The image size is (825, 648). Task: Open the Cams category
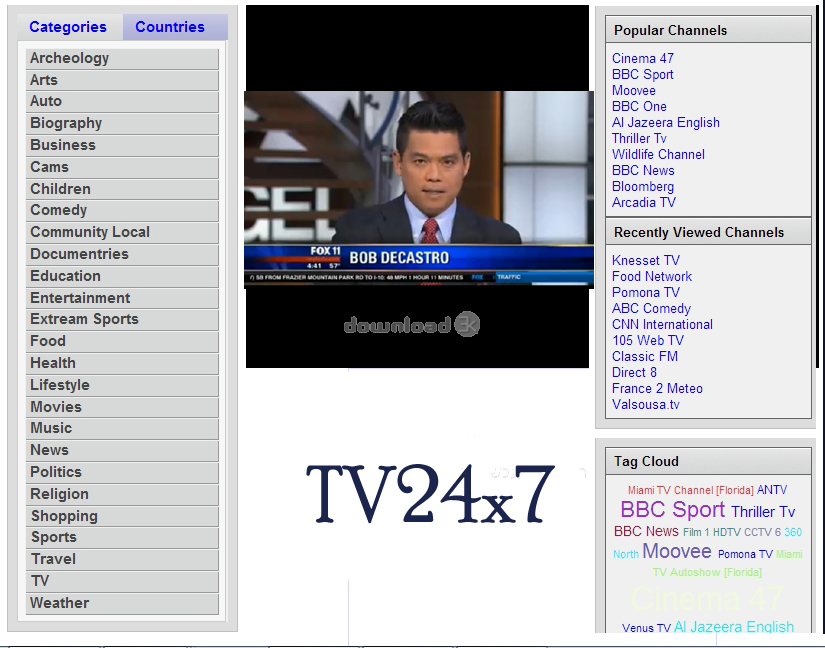click(x=122, y=167)
